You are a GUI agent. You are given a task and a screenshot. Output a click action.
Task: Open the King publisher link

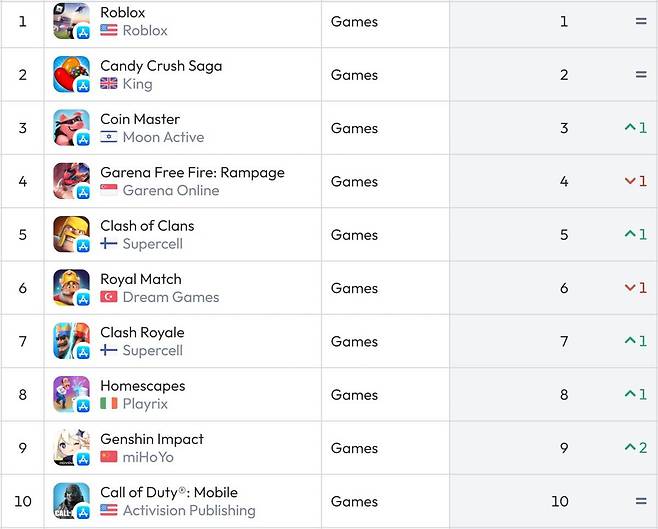coord(137,84)
